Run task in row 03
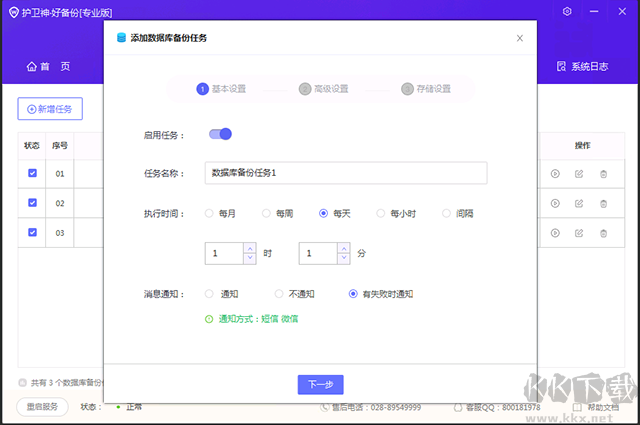The height and width of the screenshot is (425, 640). (555, 233)
